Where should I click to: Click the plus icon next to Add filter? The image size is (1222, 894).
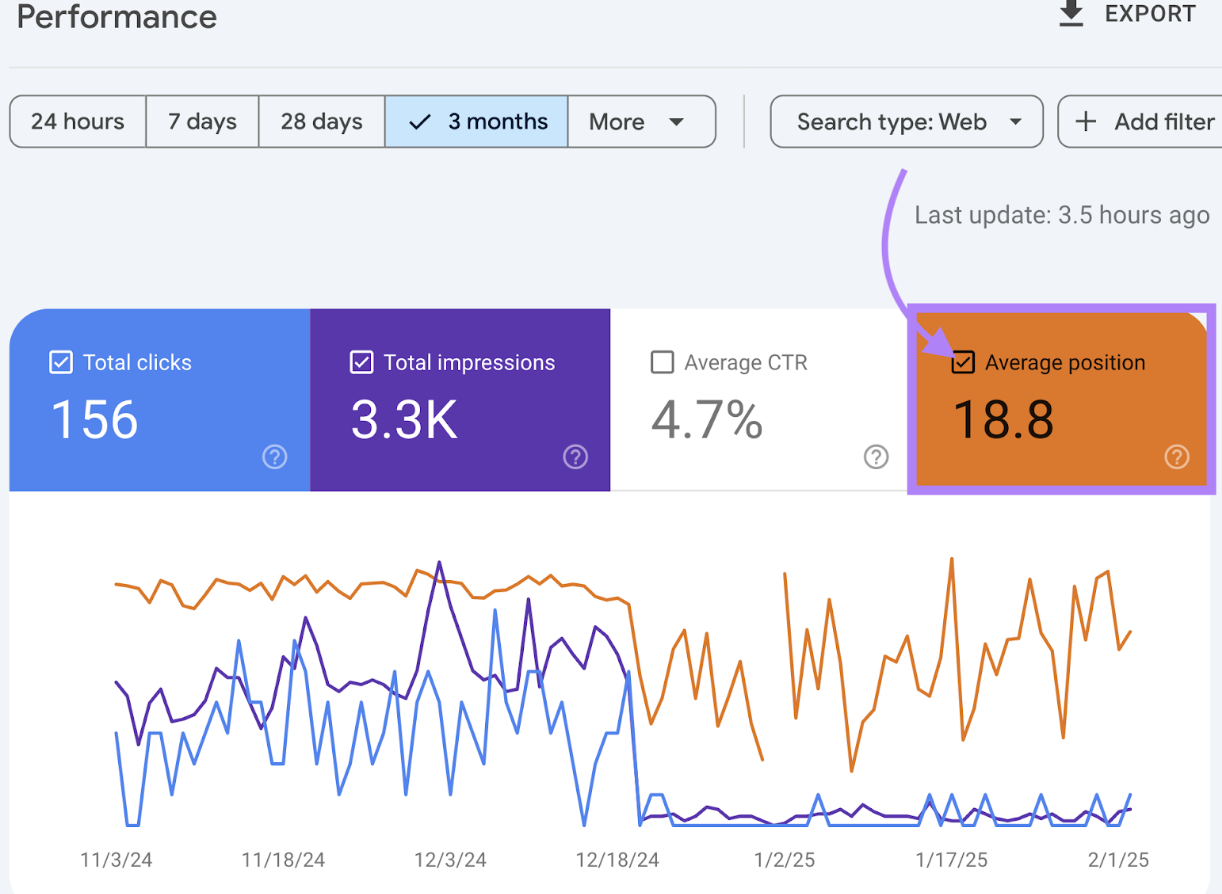[1085, 121]
